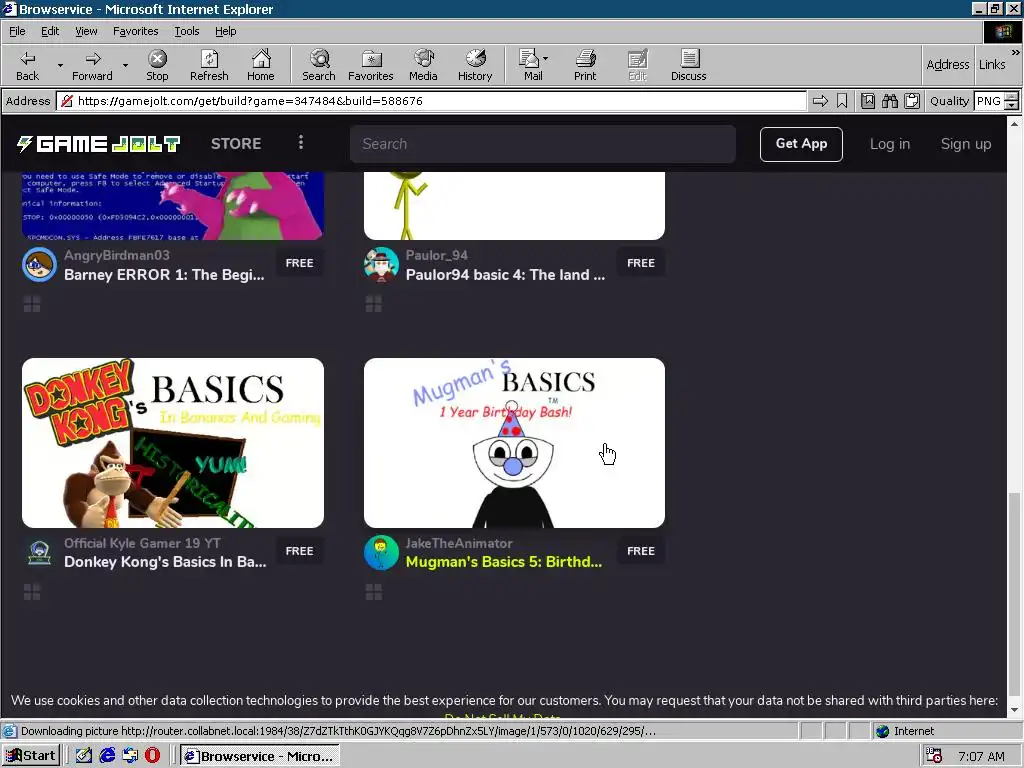Open the Media toolbar button
The image size is (1024, 768).
[x=423, y=65]
